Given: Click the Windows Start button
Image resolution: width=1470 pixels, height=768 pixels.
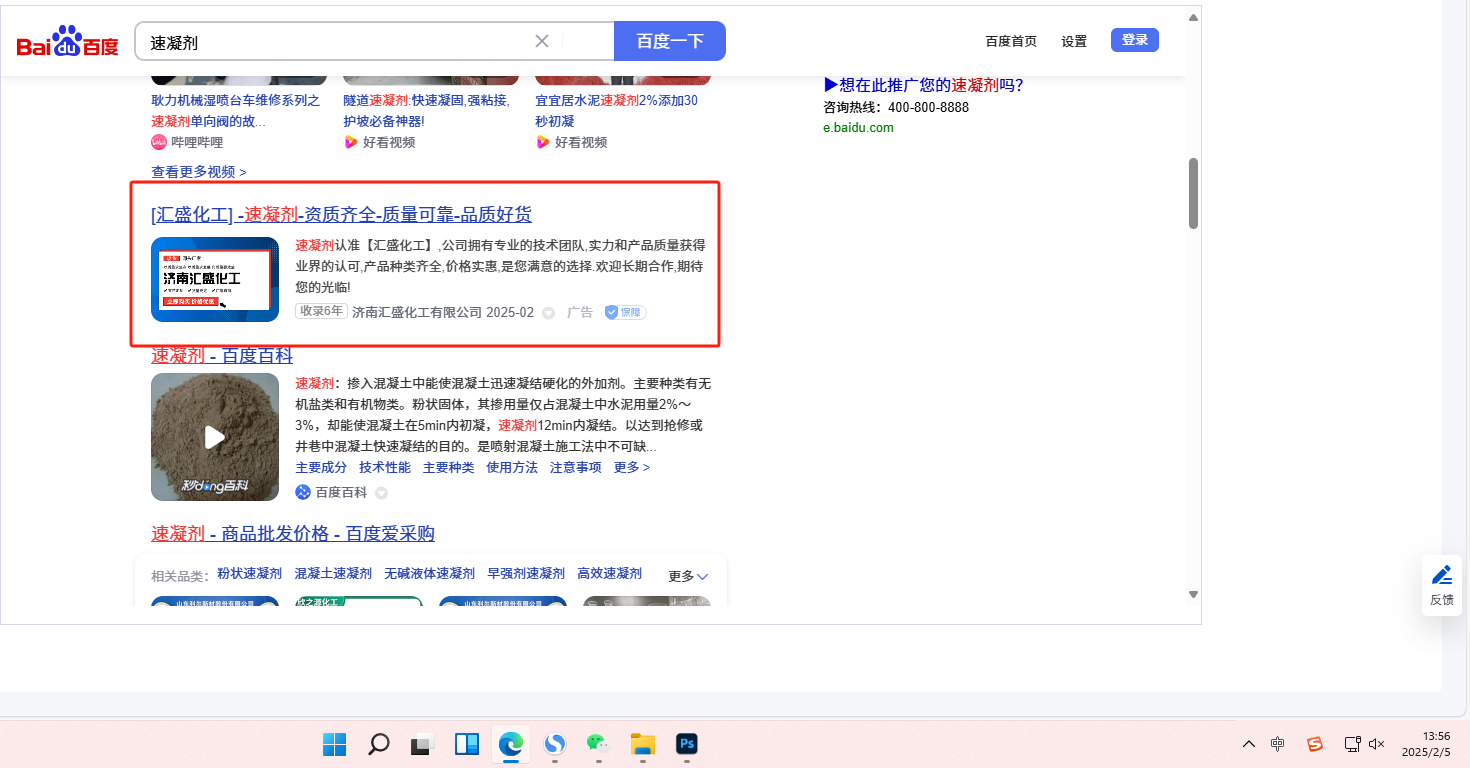Looking at the screenshot, I should 334,744.
